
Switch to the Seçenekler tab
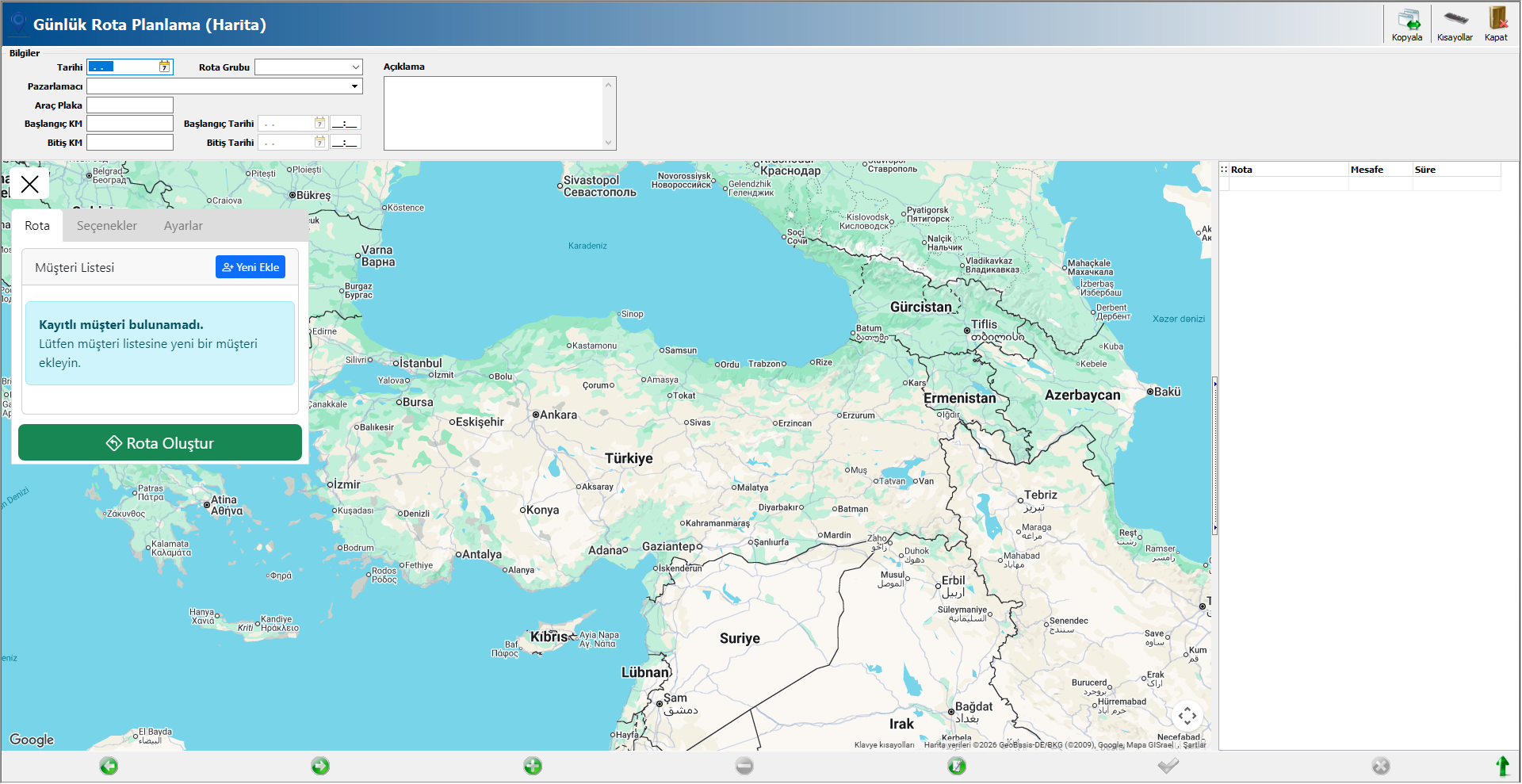pyautogui.click(x=107, y=226)
